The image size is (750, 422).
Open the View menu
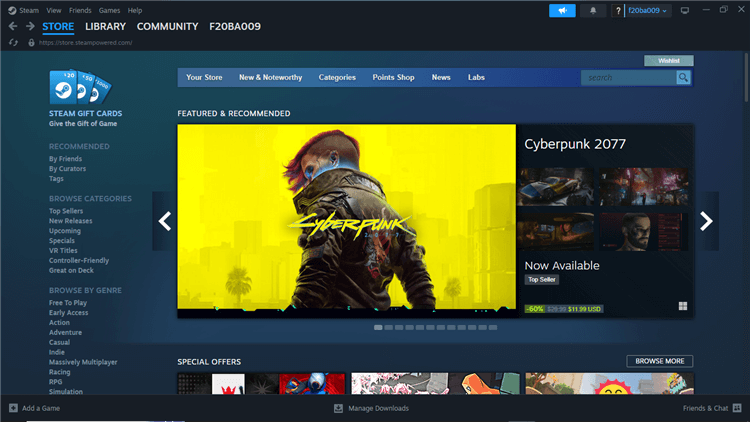point(54,10)
